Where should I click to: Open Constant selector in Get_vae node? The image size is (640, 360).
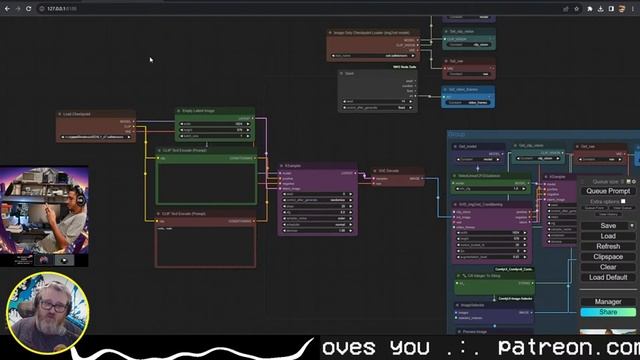601,159
